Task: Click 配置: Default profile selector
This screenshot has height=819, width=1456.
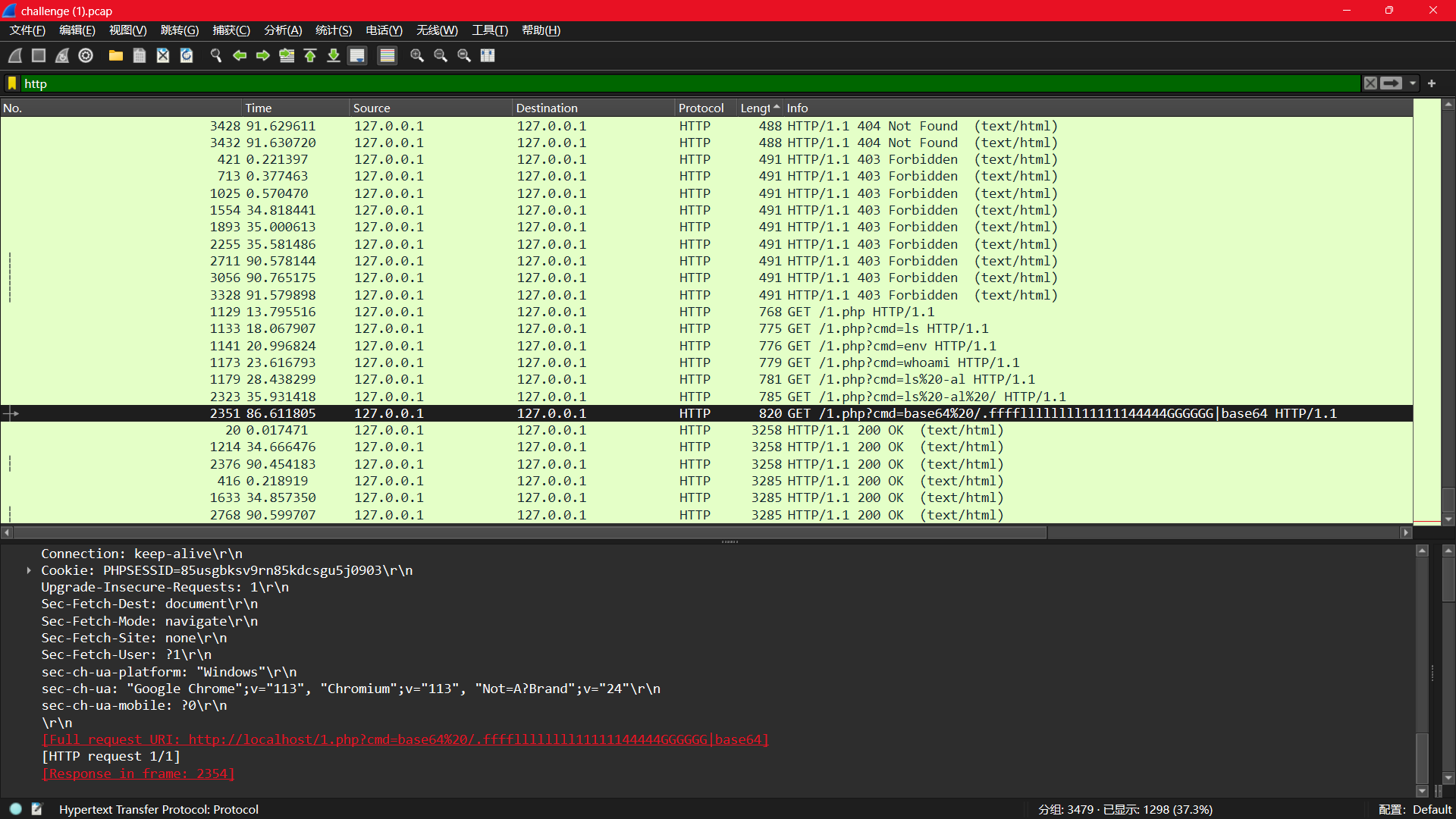Action: pos(1414,809)
